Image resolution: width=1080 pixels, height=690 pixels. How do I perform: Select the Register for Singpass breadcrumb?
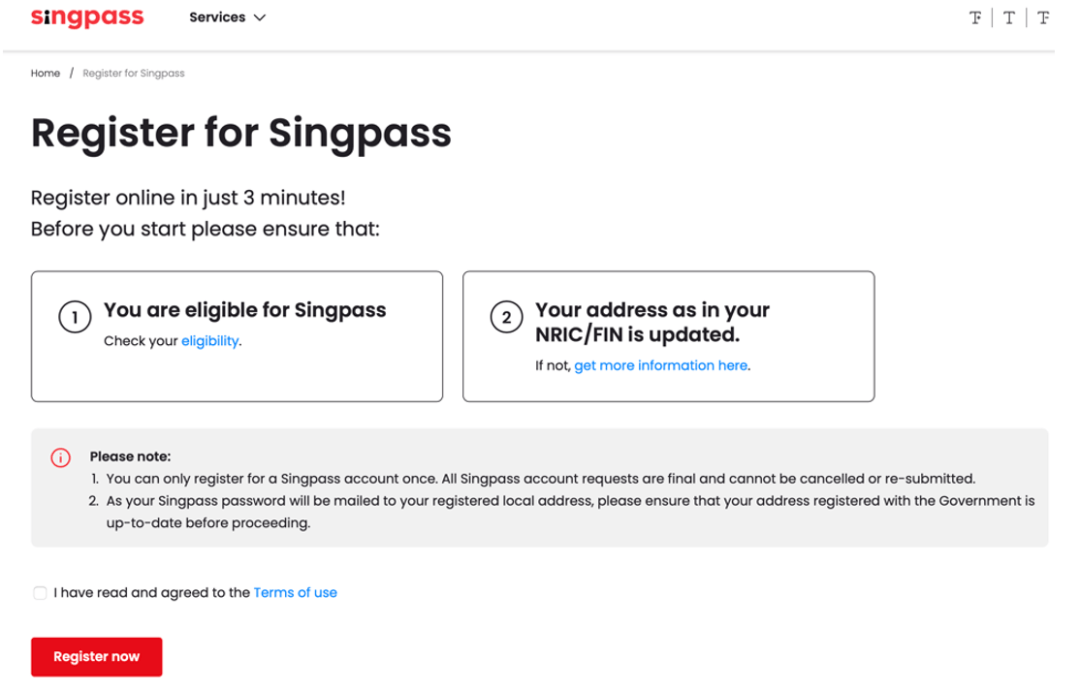click(133, 73)
